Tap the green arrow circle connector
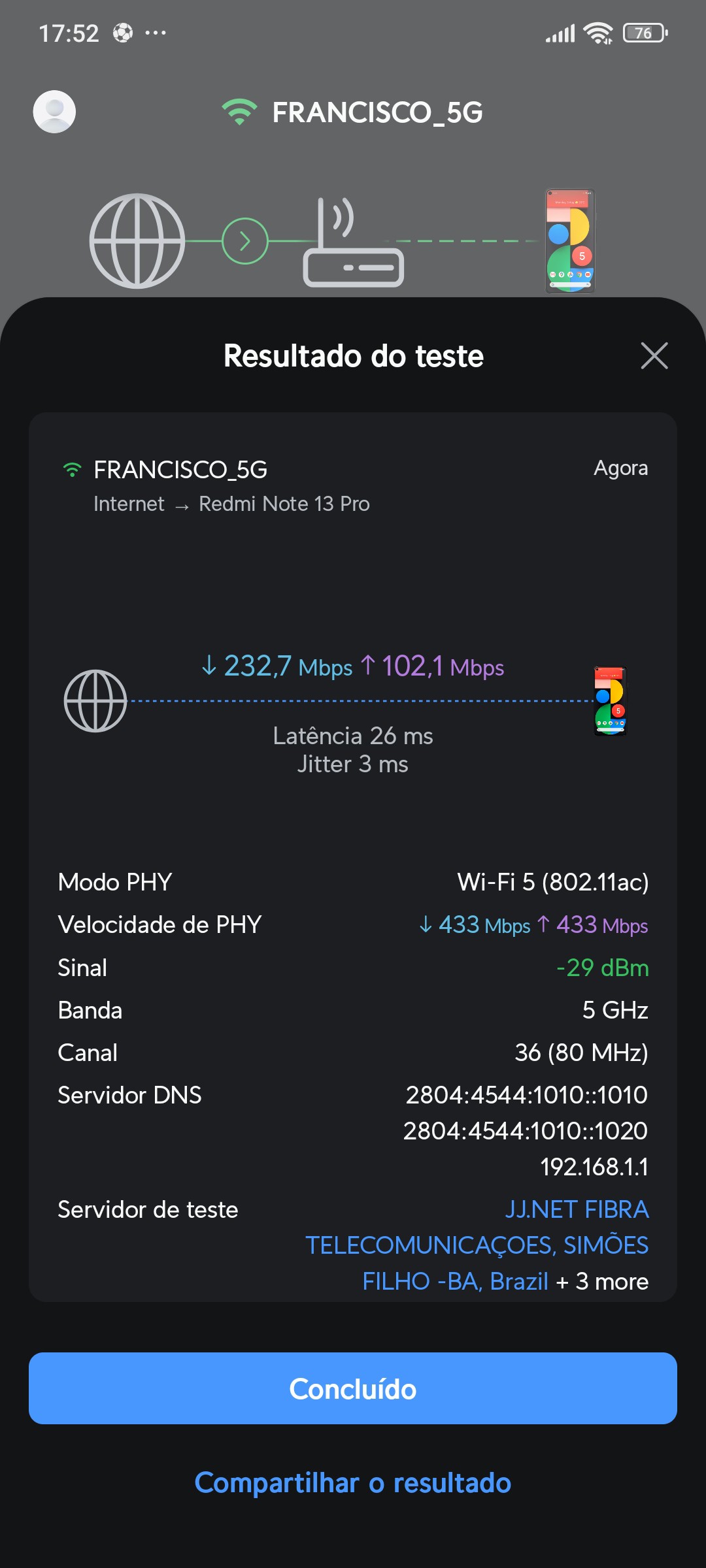This screenshot has width=706, height=1568. pos(245,241)
